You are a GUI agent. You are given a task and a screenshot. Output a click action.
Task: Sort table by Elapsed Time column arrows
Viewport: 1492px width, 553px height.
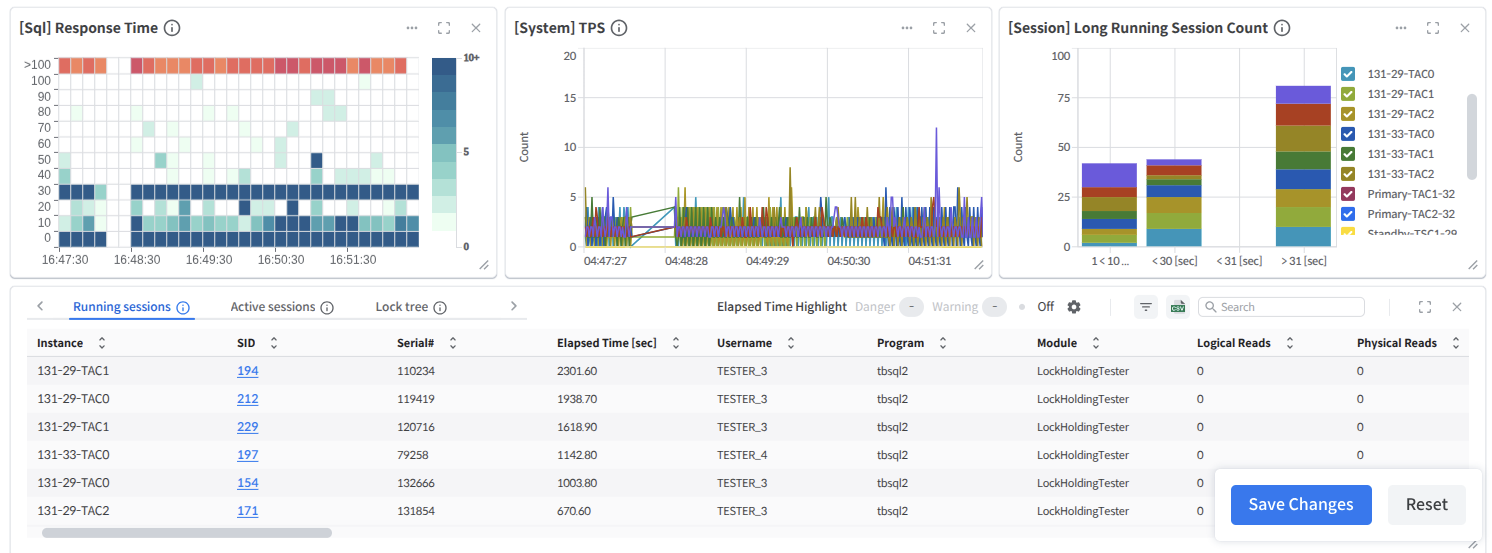676,343
